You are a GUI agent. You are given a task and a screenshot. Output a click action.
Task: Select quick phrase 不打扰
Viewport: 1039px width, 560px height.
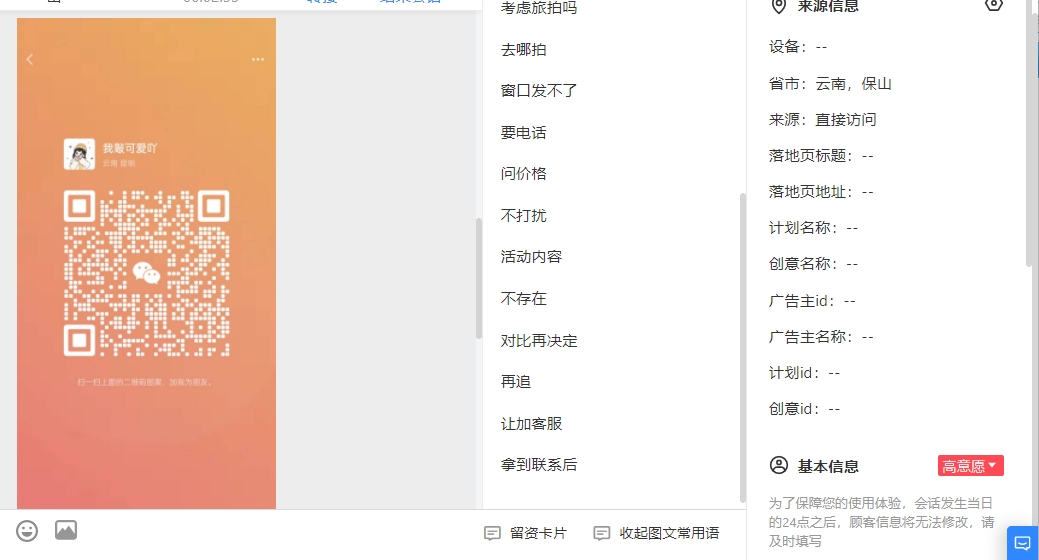pos(523,215)
